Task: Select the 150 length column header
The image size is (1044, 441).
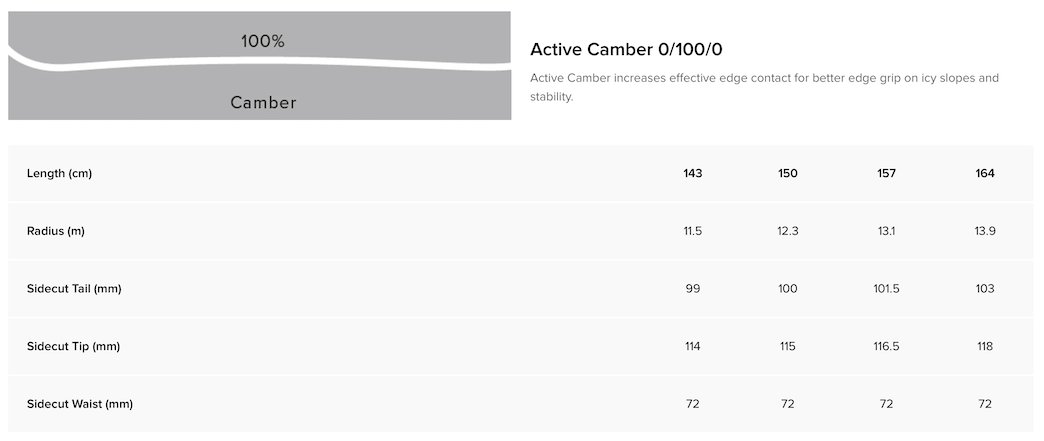Action: click(788, 174)
